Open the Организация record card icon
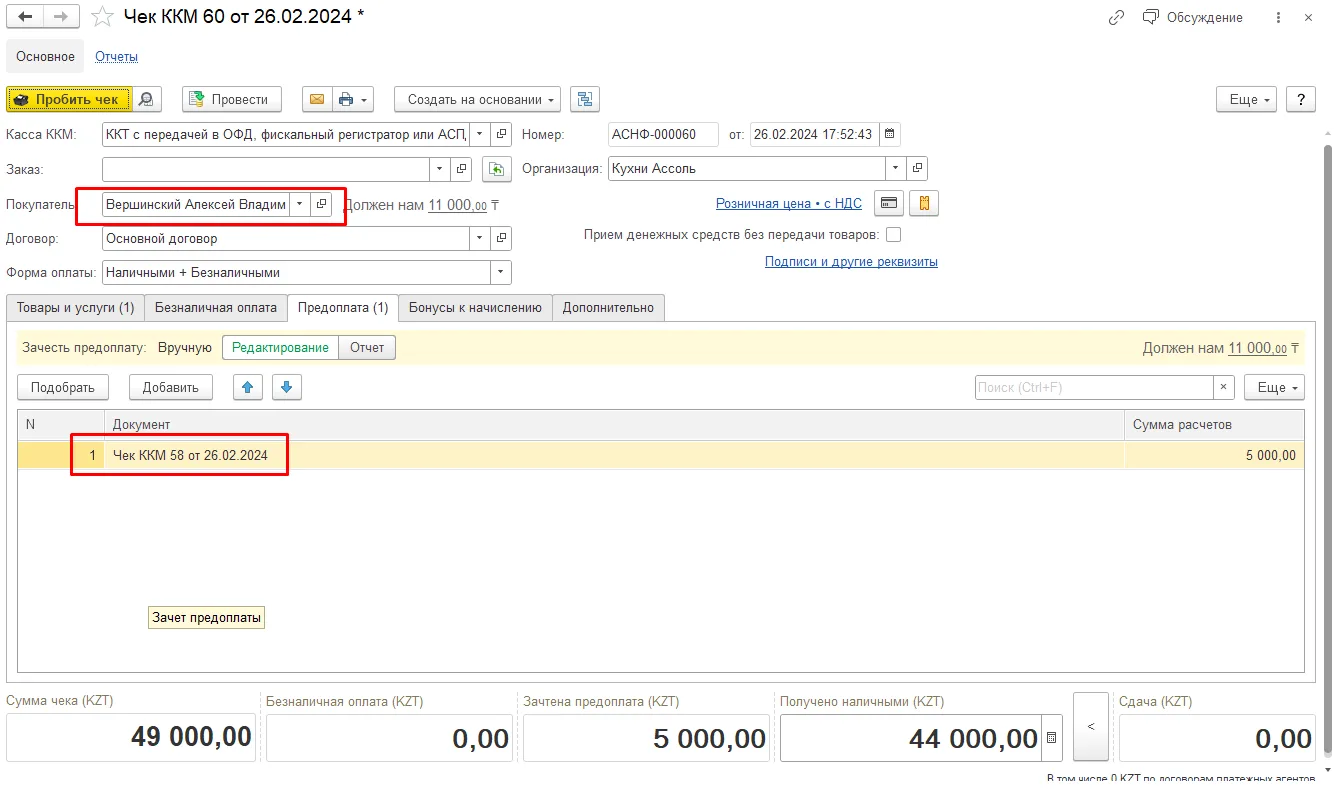 pos(918,169)
